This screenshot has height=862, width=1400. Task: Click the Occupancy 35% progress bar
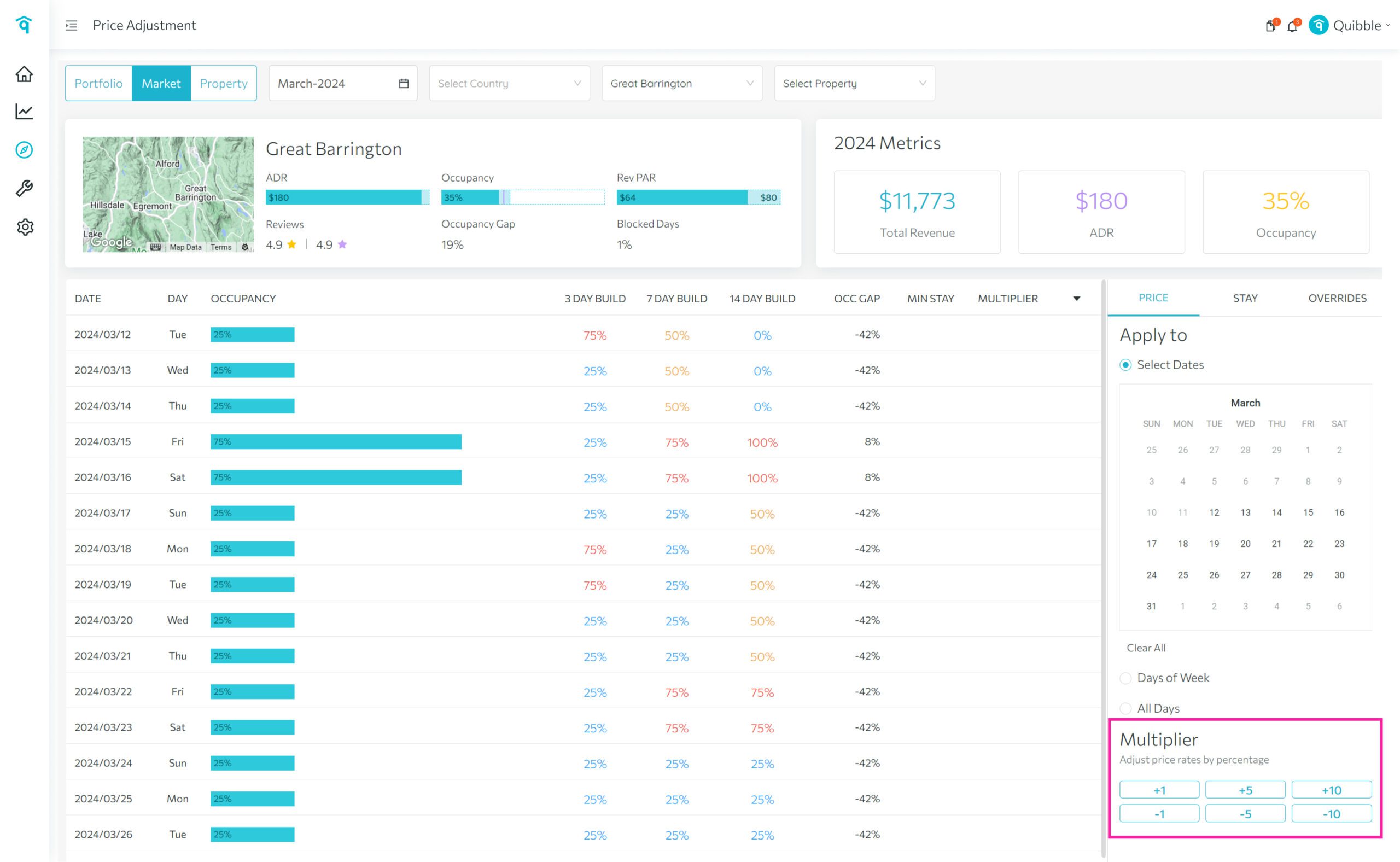[x=523, y=197]
